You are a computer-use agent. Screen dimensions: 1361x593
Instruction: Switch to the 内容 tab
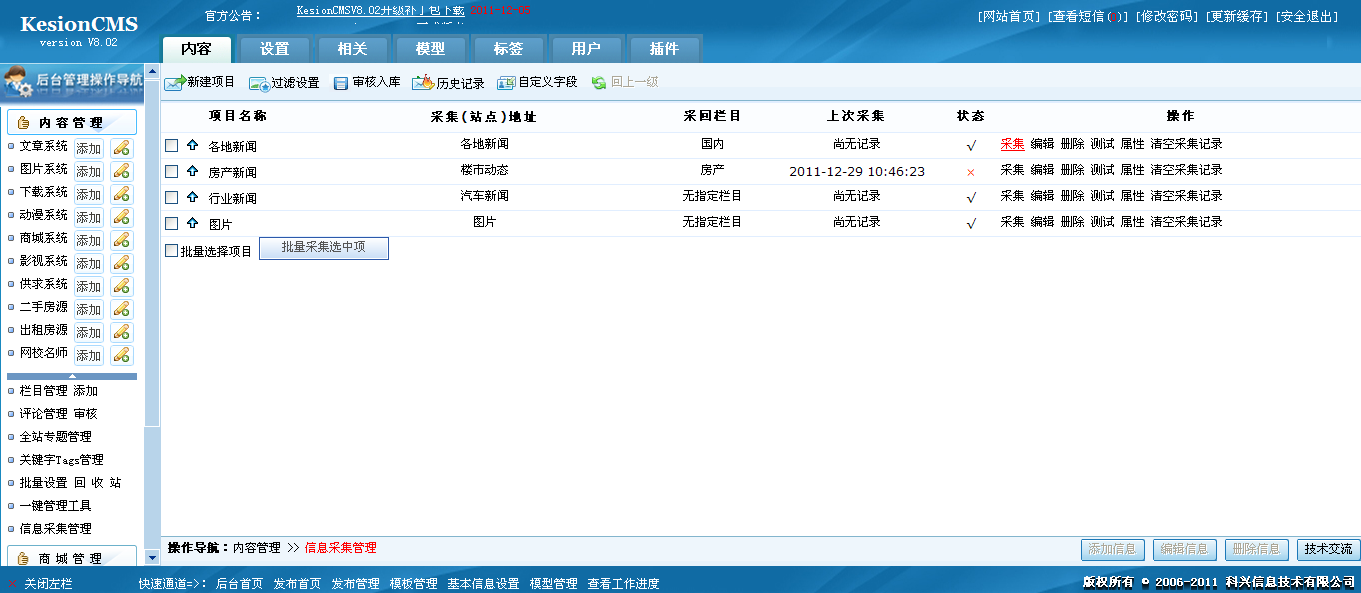coord(197,49)
